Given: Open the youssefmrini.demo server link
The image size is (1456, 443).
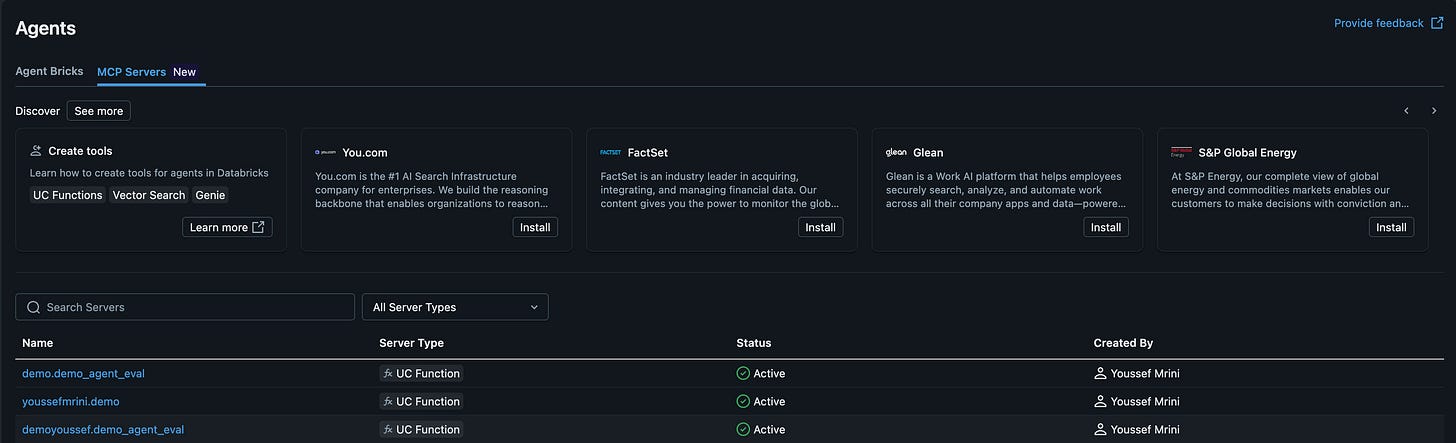Looking at the screenshot, I should tap(71, 401).
